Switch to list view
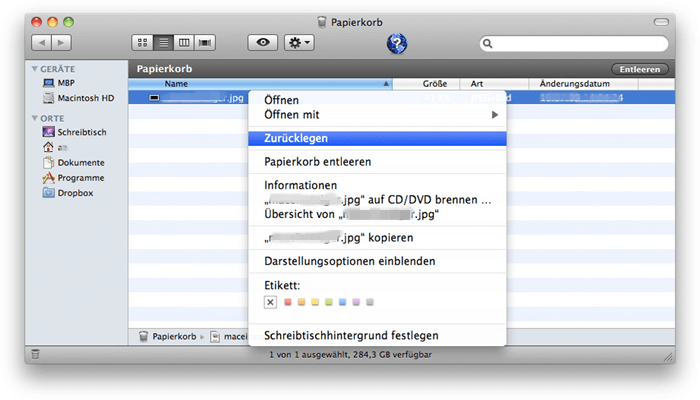Viewport: 700px width, 400px height. coord(163,43)
